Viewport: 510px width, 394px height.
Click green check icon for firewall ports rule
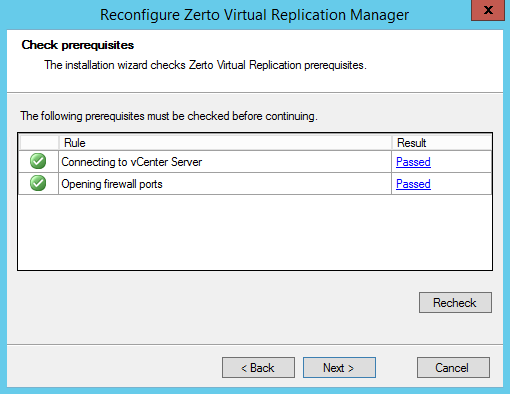coord(38,183)
